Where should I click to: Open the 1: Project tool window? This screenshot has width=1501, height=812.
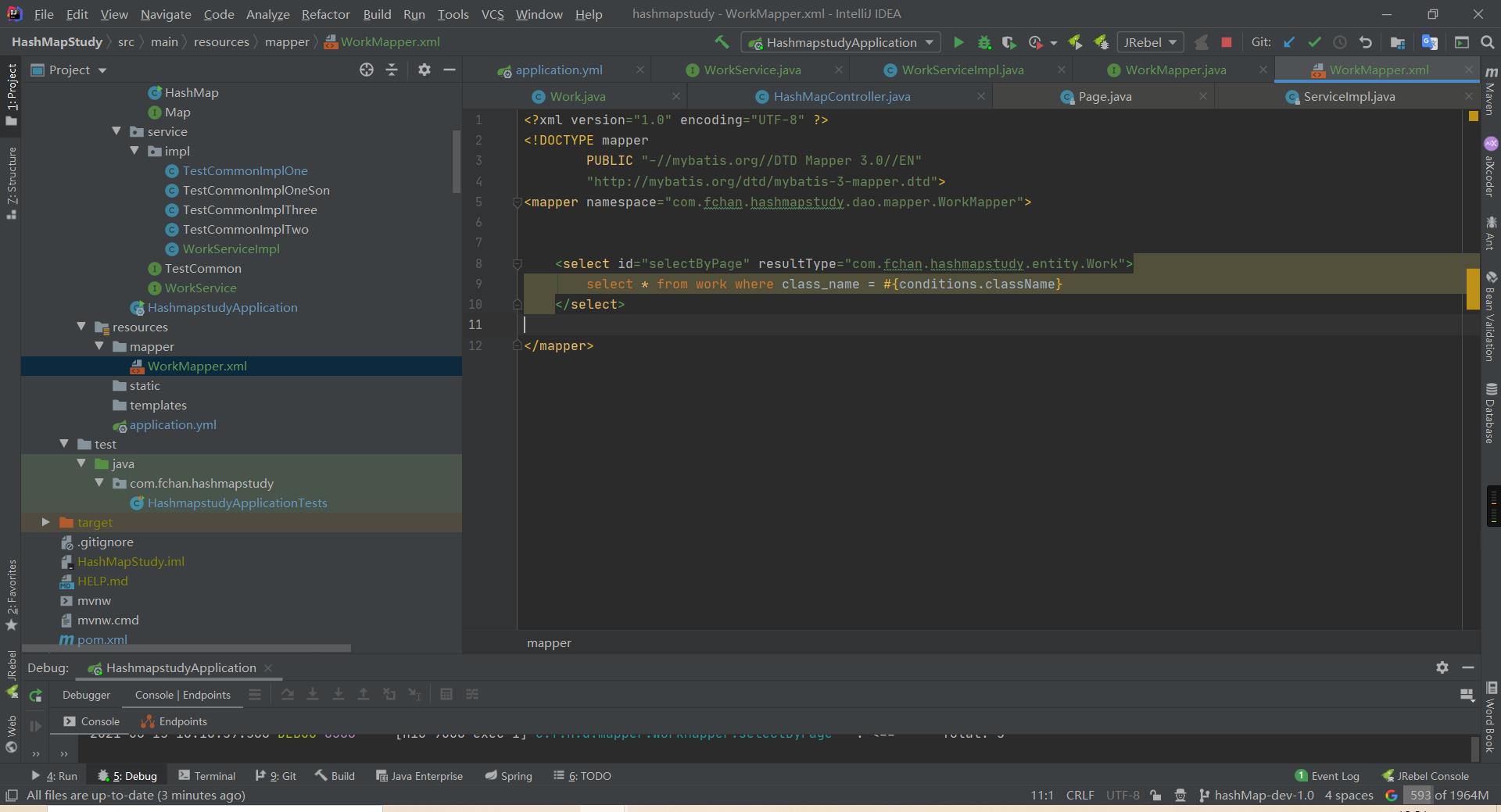(x=11, y=95)
